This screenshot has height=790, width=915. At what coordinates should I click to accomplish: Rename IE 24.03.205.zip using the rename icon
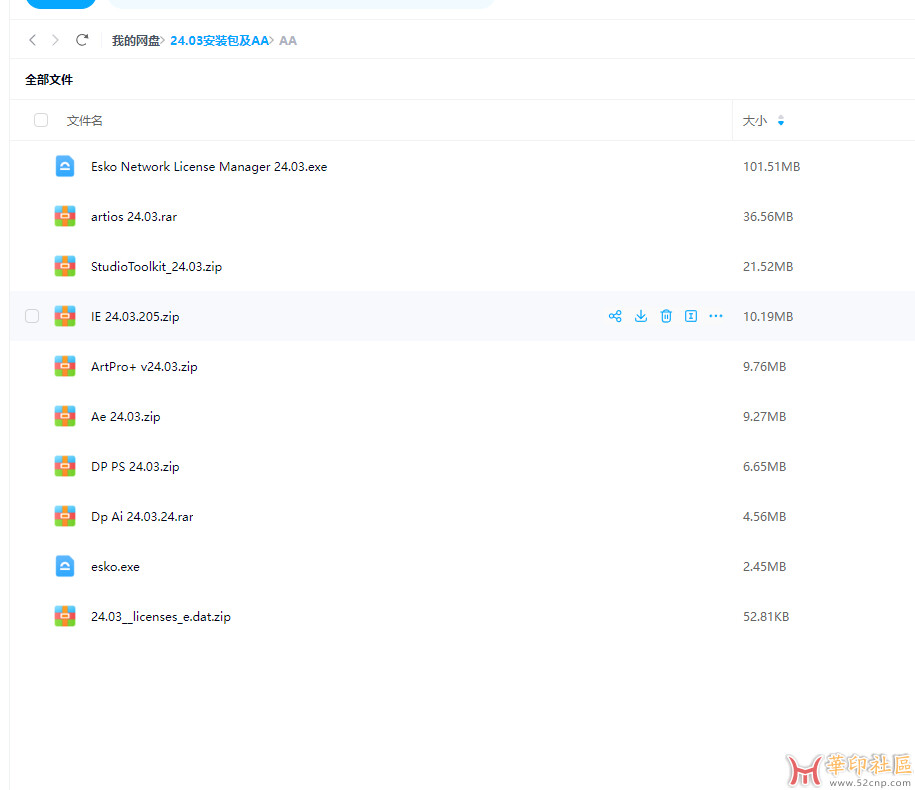(691, 316)
